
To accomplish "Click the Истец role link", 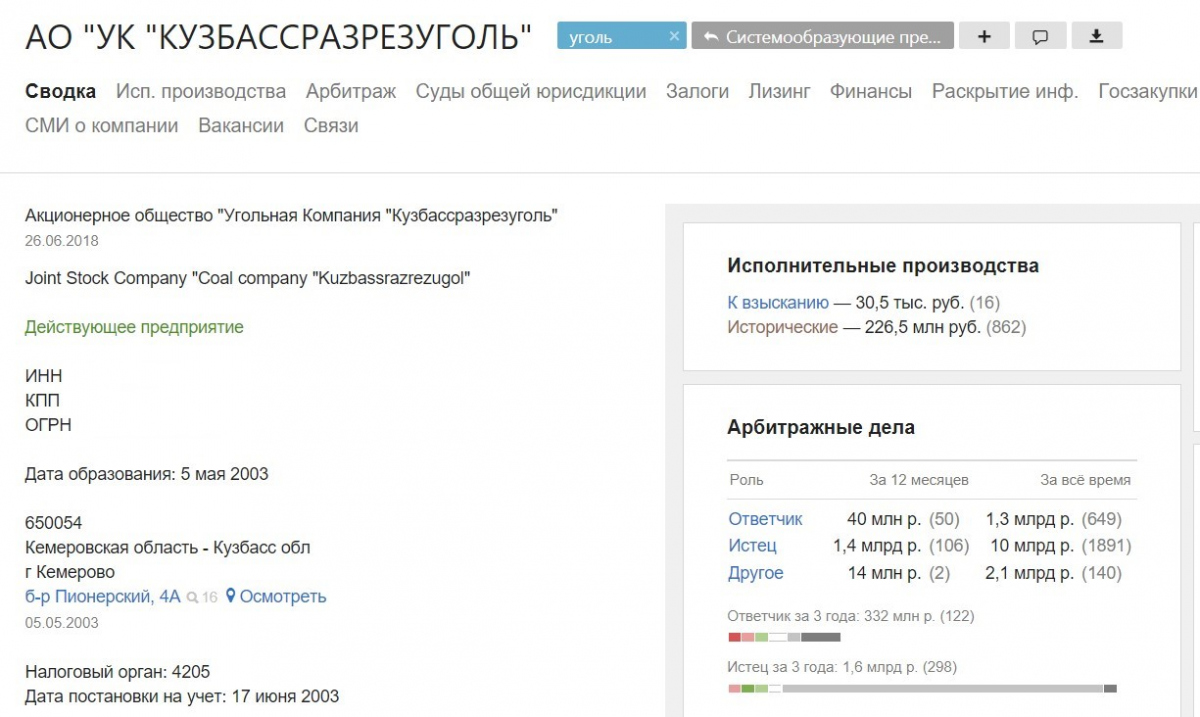I will pos(753,546).
